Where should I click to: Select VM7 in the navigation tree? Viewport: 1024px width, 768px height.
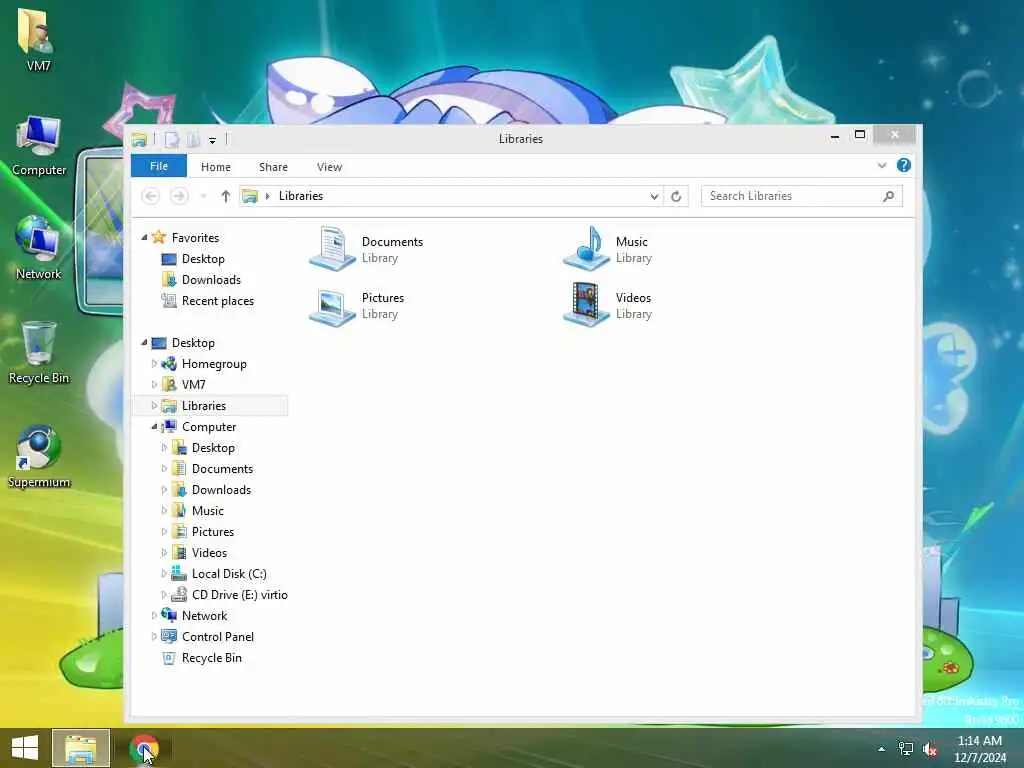[x=193, y=385]
